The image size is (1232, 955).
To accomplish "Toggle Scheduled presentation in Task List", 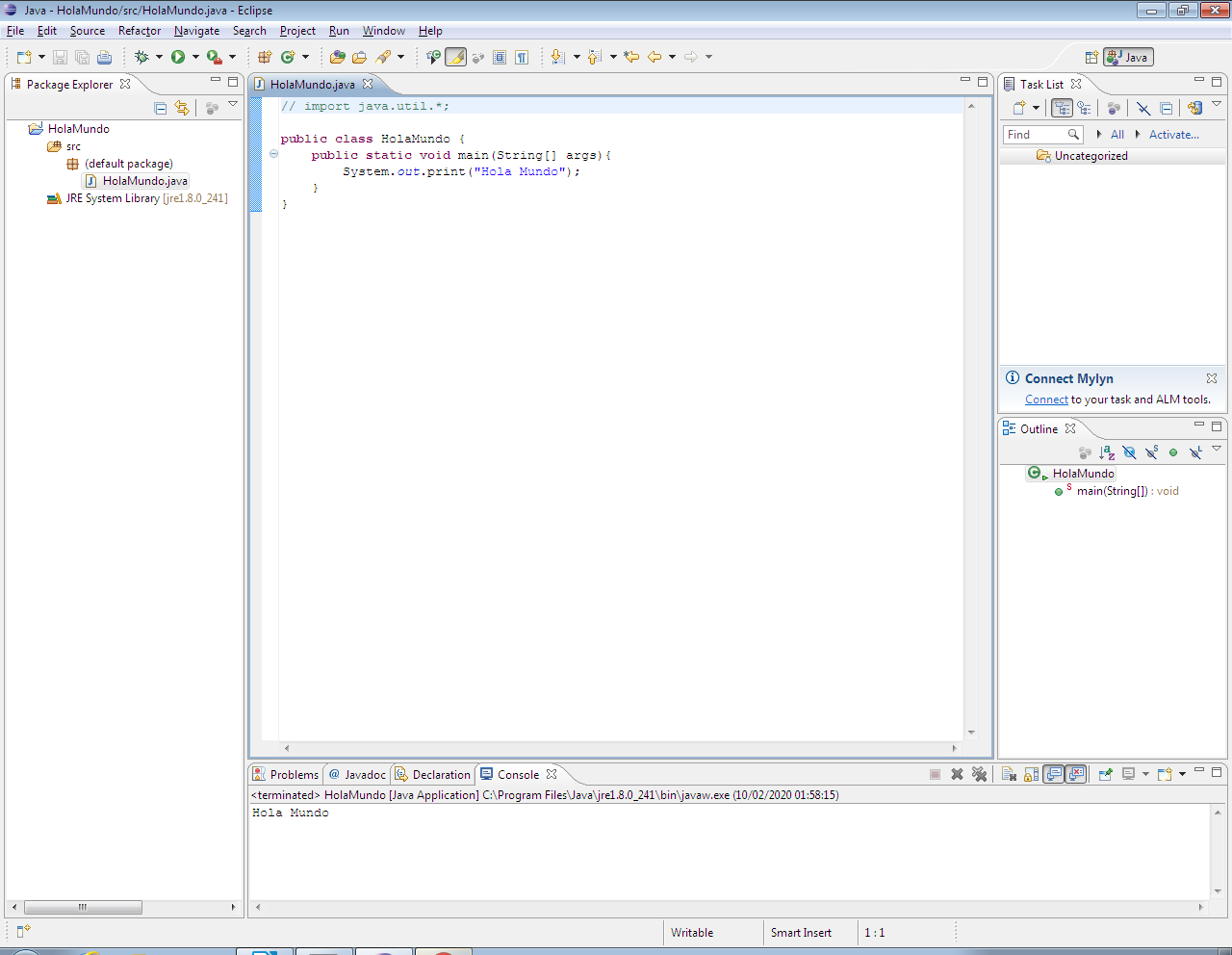I will tap(1085, 108).
